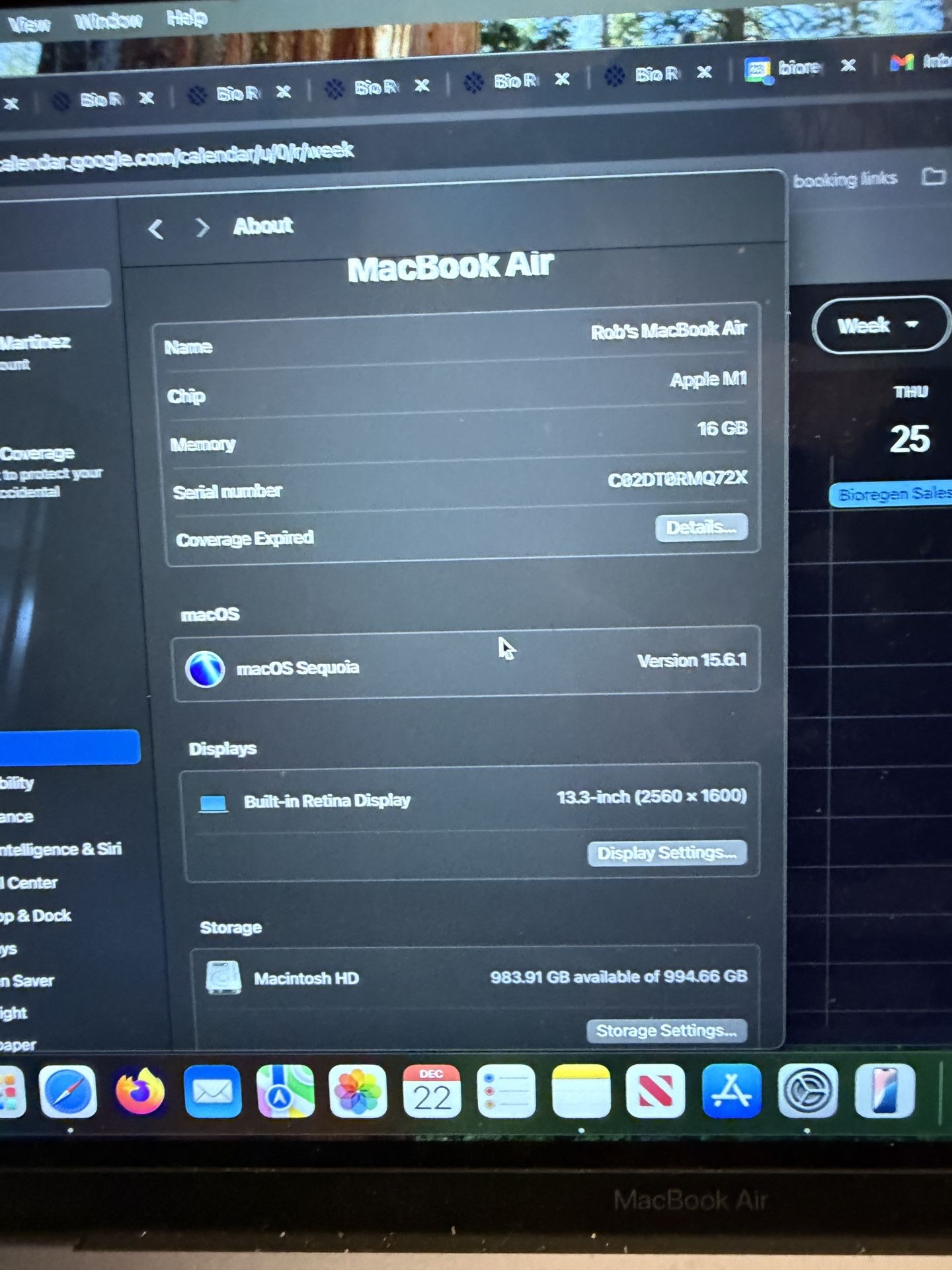Click the Storage Settings… button
Viewport: 952px width, 1270px height.
666,1031
